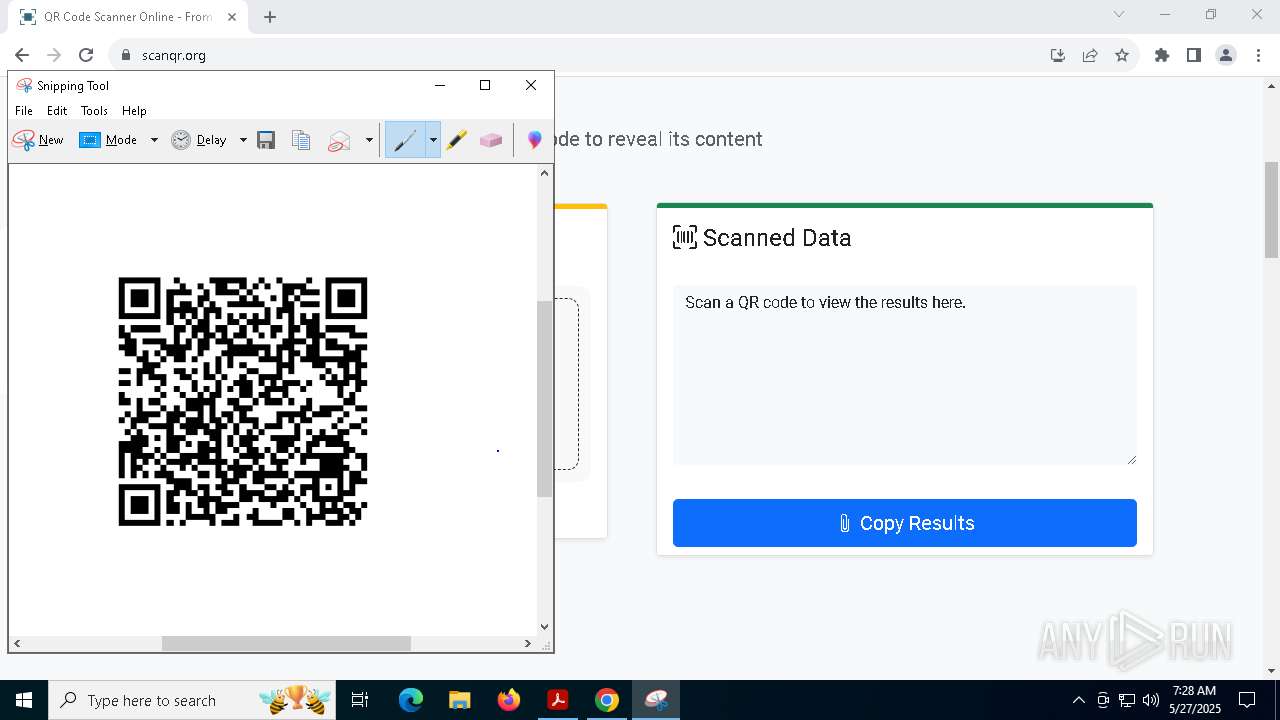This screenshot has width=1280, height=720.
Task: Show hidden system tray icons
Action: coord(1078,700)
